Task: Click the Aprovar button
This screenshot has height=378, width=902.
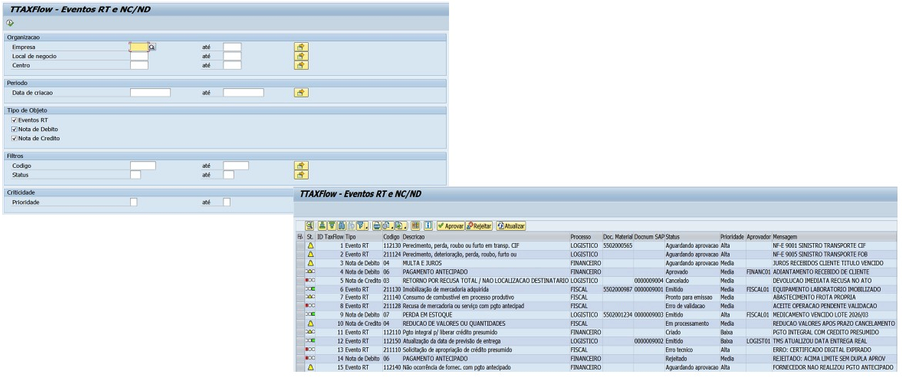Action: pos(450,226)
